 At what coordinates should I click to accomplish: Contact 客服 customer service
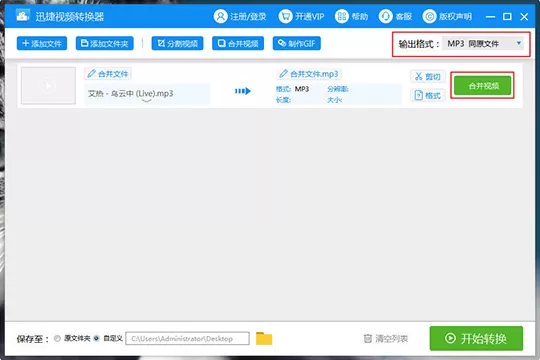pos(395,16)
